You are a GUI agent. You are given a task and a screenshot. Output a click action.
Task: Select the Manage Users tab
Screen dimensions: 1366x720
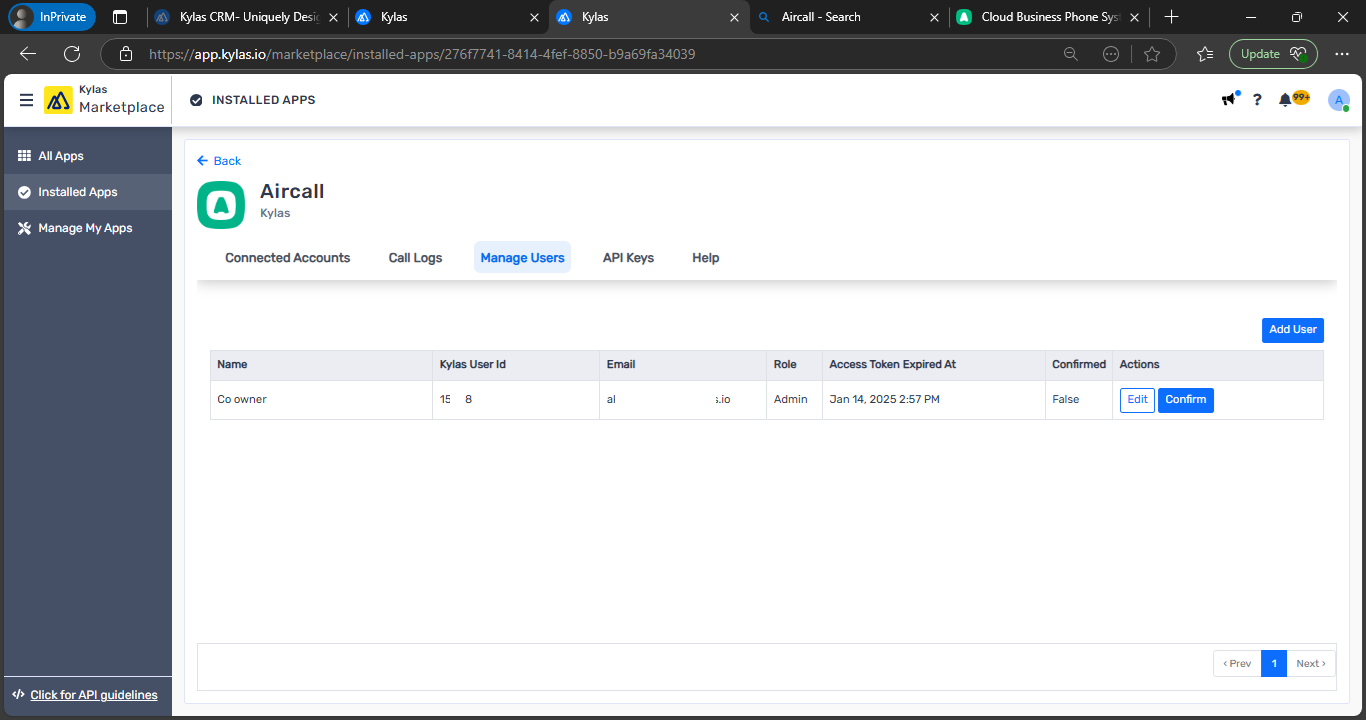pos(522,257)
